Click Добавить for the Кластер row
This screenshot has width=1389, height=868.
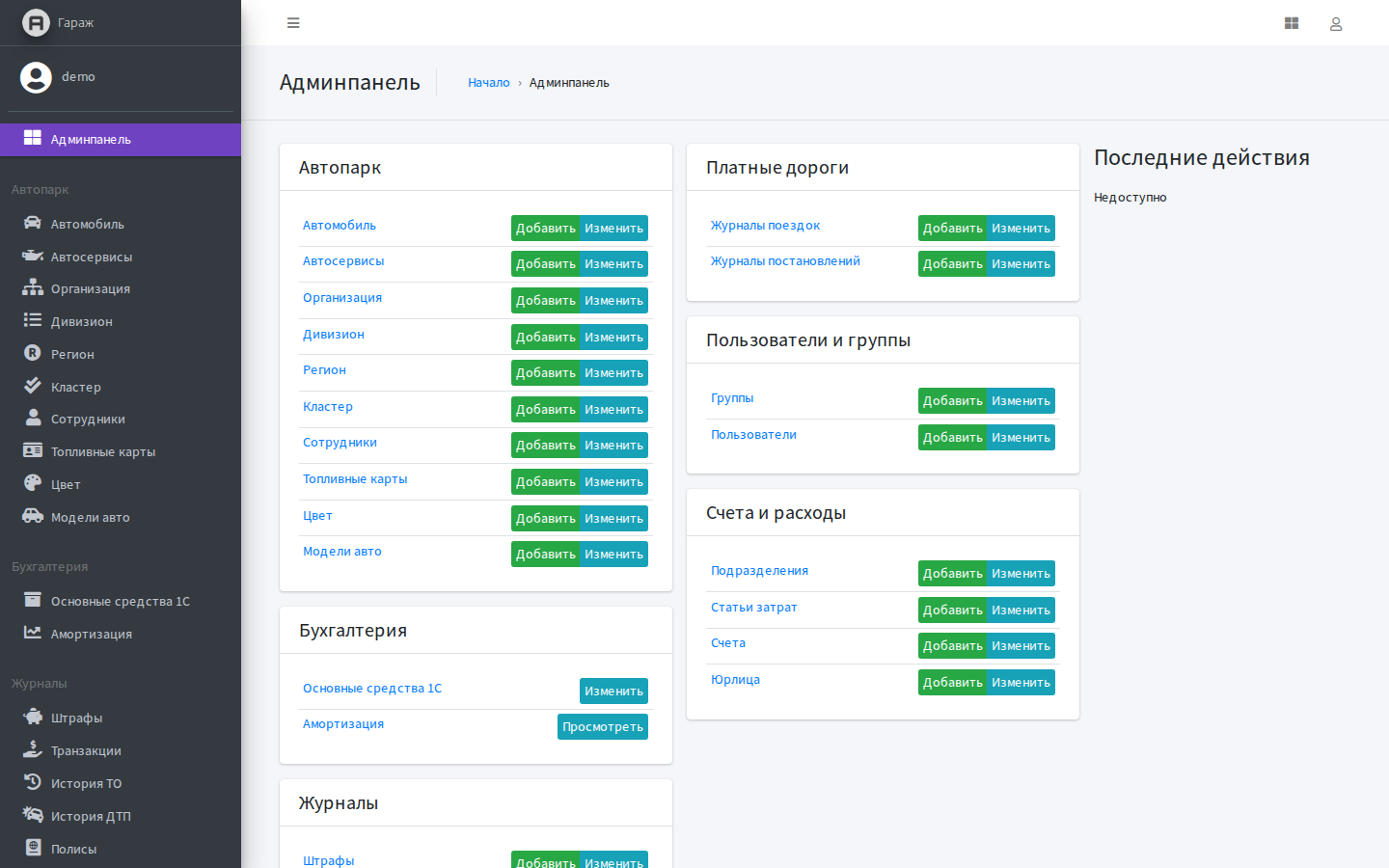tap(545, 410)
